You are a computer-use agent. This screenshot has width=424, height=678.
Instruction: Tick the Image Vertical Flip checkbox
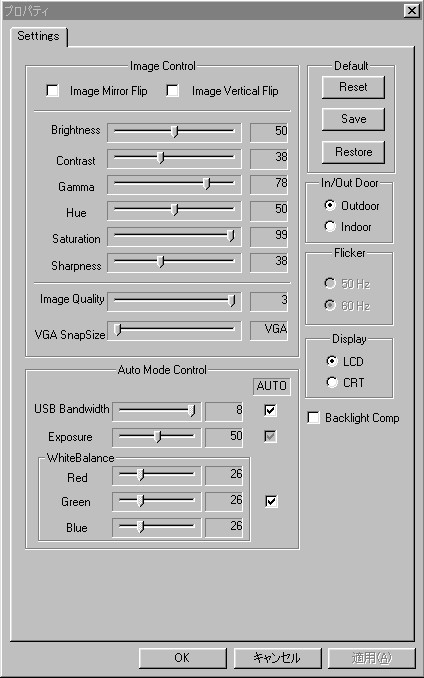172,91
